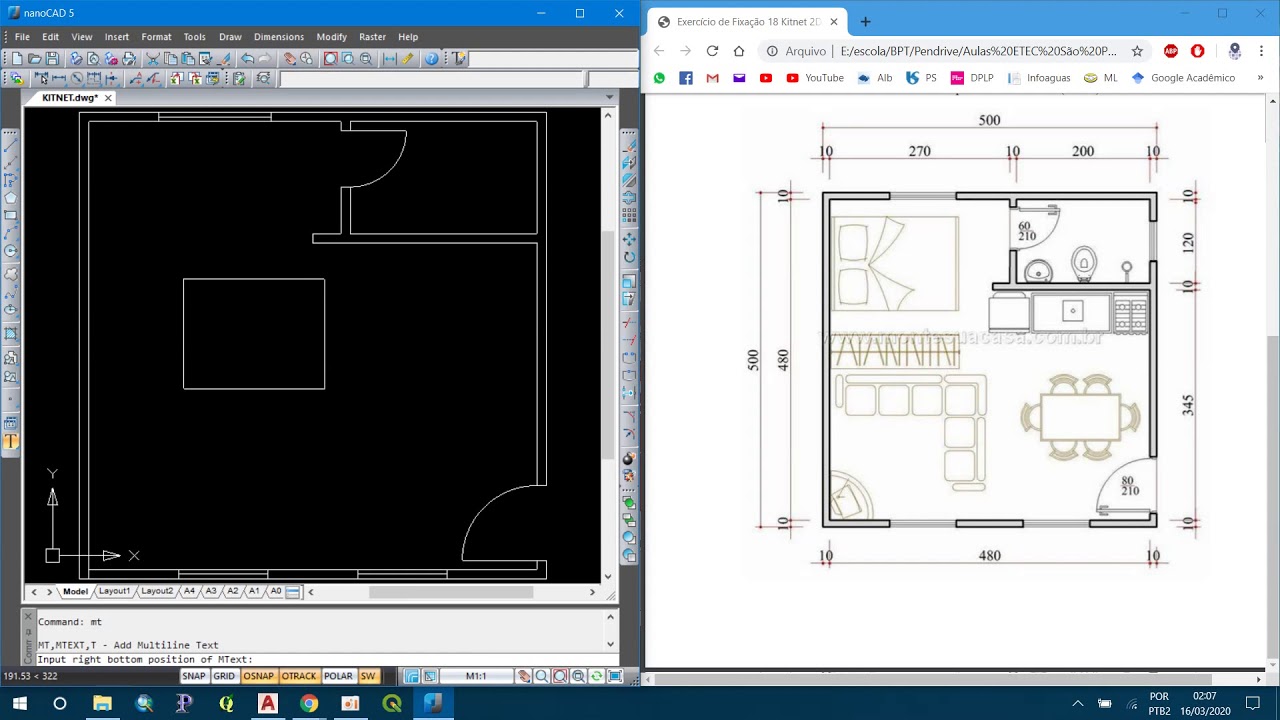This screenshot has width=1280, height=720.
Task: Open the Raster menu
Action: click(372, 37)
